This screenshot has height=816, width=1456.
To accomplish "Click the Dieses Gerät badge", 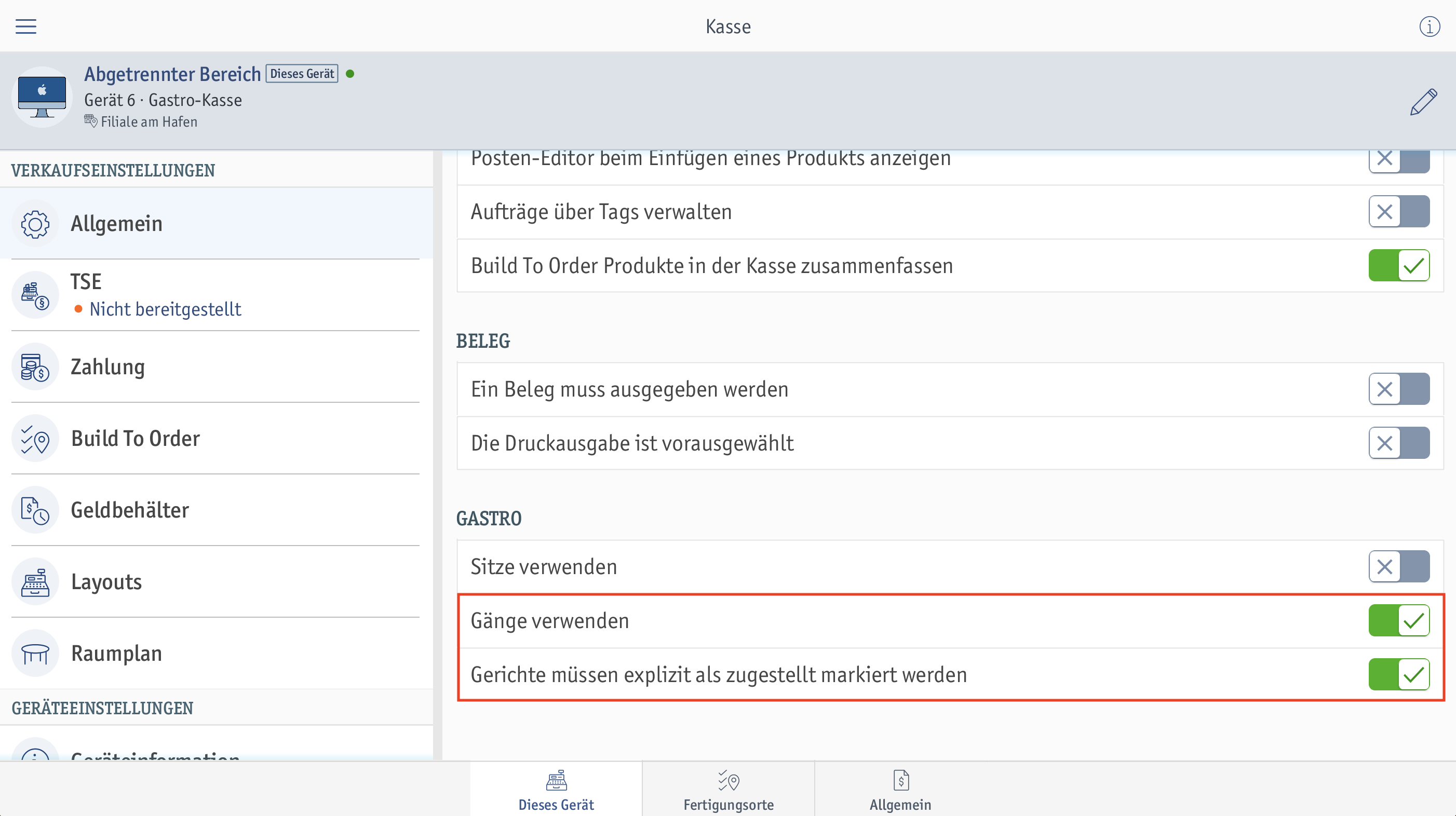I will click(x=302, y=74).
